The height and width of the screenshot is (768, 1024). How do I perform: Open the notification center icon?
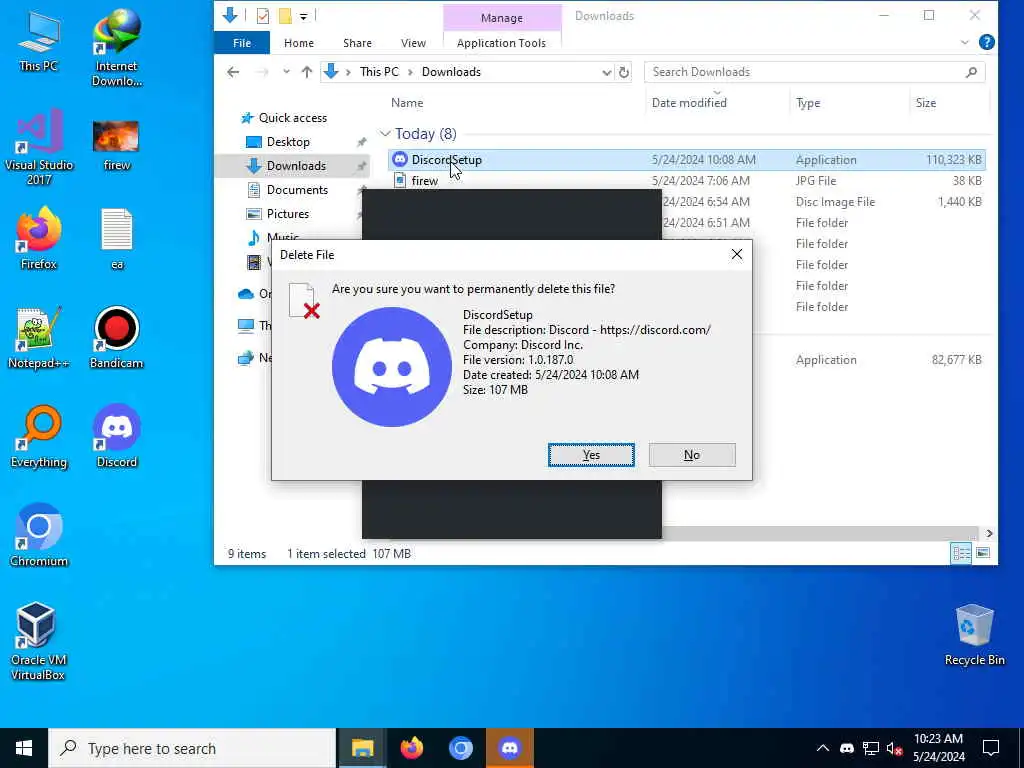pos(991,748)
